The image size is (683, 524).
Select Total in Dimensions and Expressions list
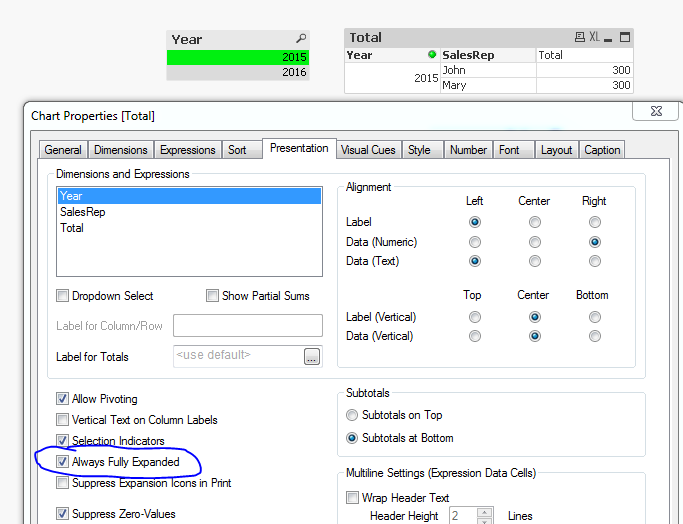pyautogui.click(x=189, y=228)
